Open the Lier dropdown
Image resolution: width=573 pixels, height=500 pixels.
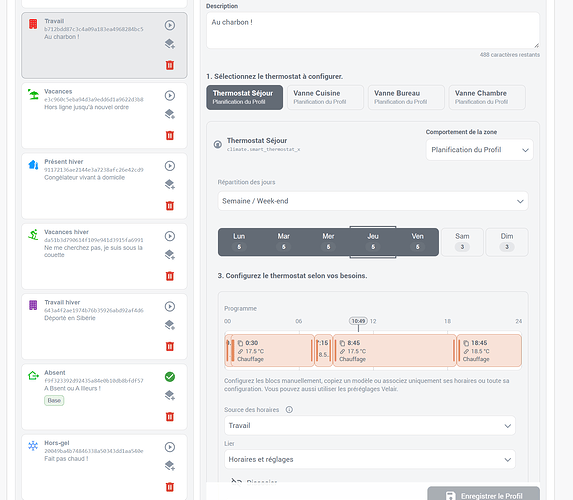[x=370, y=459]
